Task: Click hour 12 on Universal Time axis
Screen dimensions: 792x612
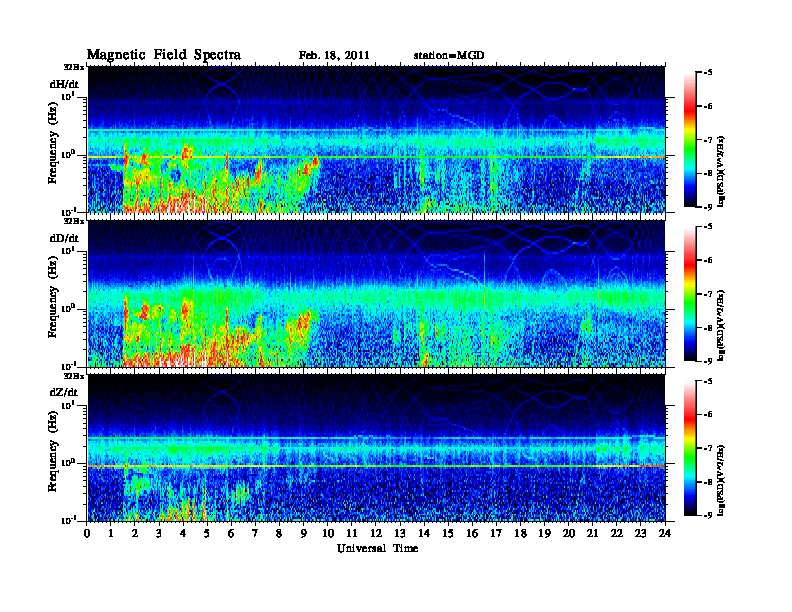Action: [x=376, y=534]
